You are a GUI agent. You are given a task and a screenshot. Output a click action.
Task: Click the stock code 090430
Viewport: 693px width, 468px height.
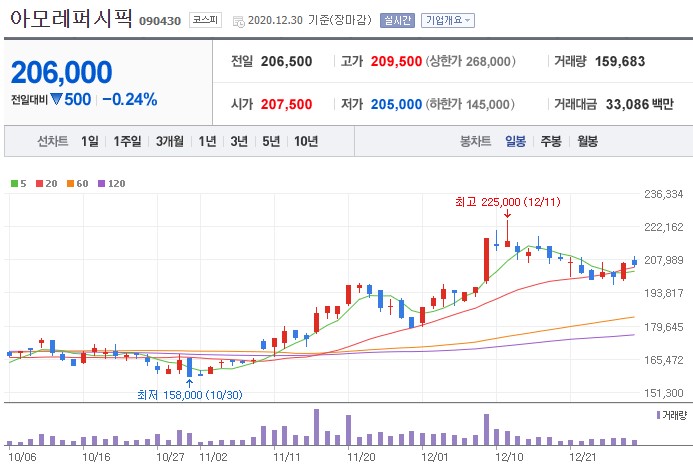point(160,21)
